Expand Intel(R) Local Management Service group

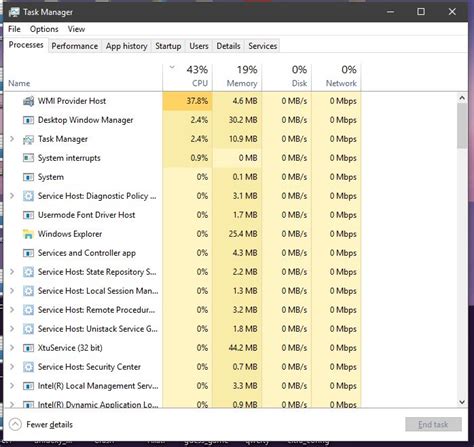pyautogui.click(x=12, y=386)
